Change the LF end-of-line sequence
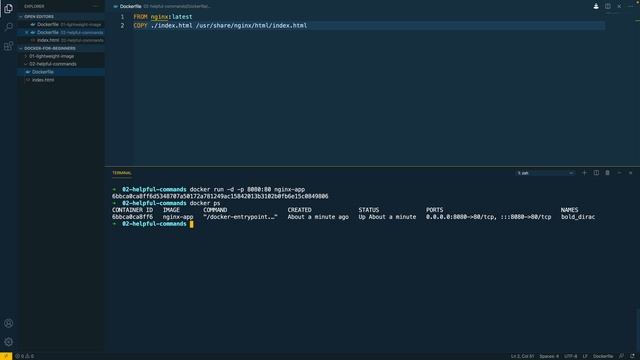 (x=585, y=356)
